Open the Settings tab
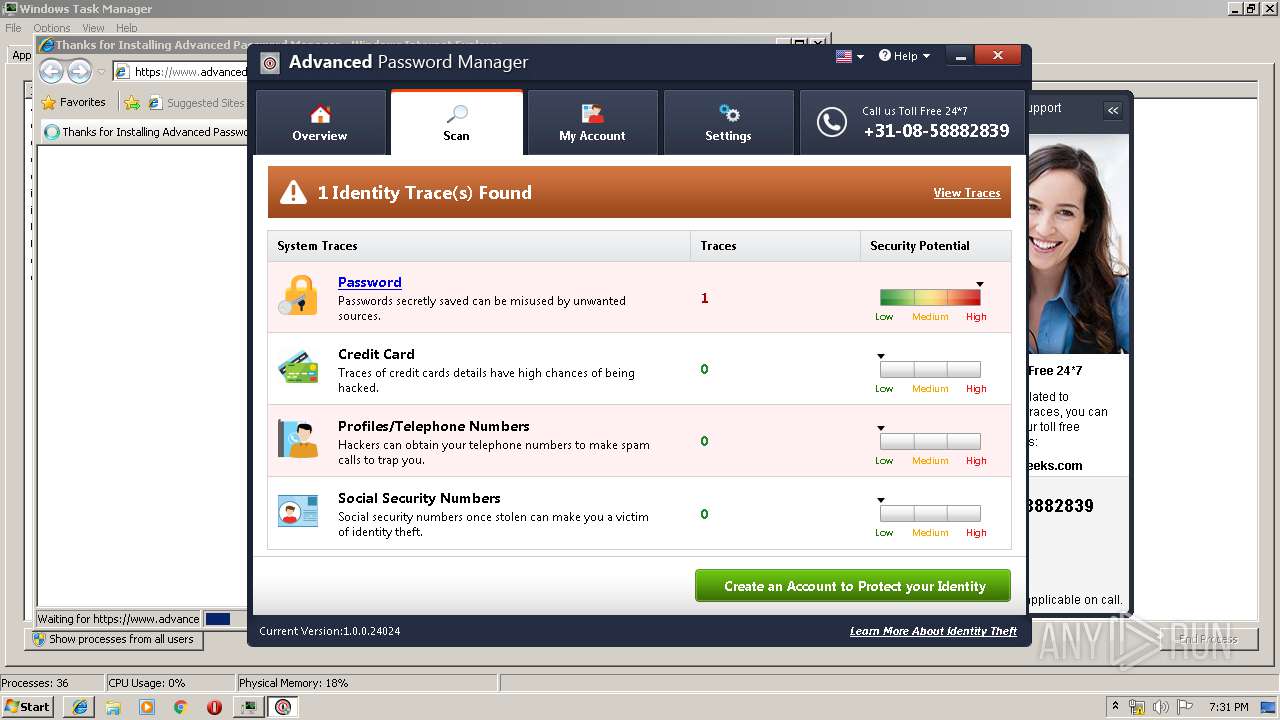The height and width of the screenshot is (720, 1280). [x=728, y=123]
